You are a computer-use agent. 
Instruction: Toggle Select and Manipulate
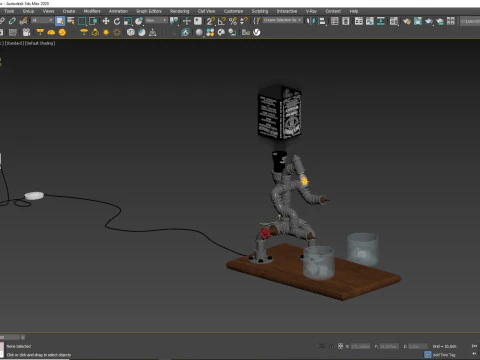point(187,21)
